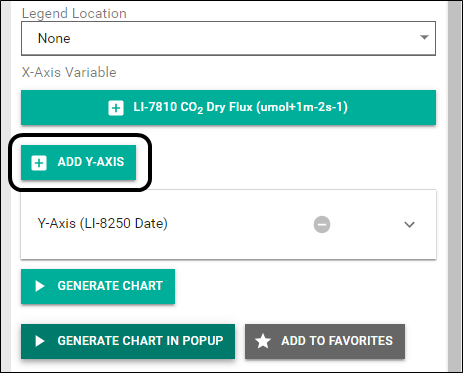Click the ADD TO FAVORITES button label
463x373 pixels.
click(x=337, y=341)
